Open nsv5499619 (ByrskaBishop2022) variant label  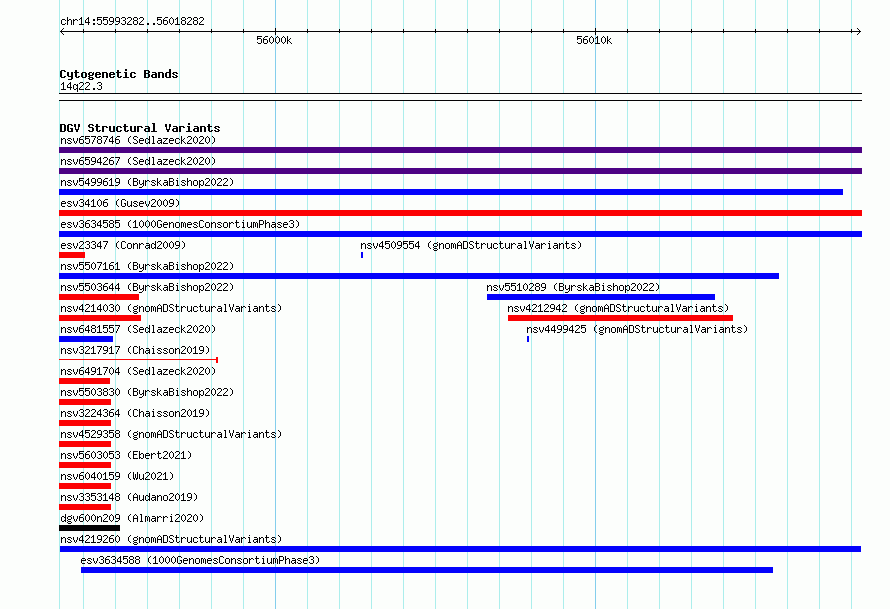[147, 182]
